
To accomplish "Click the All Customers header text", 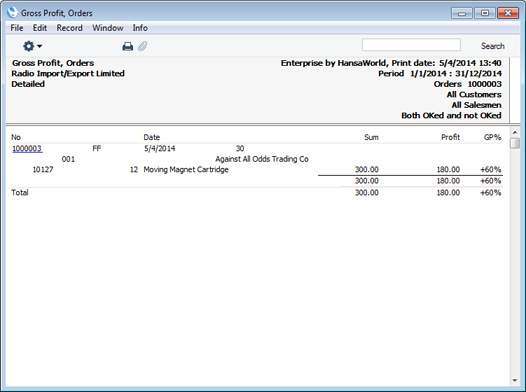I will tap(474, 95).
